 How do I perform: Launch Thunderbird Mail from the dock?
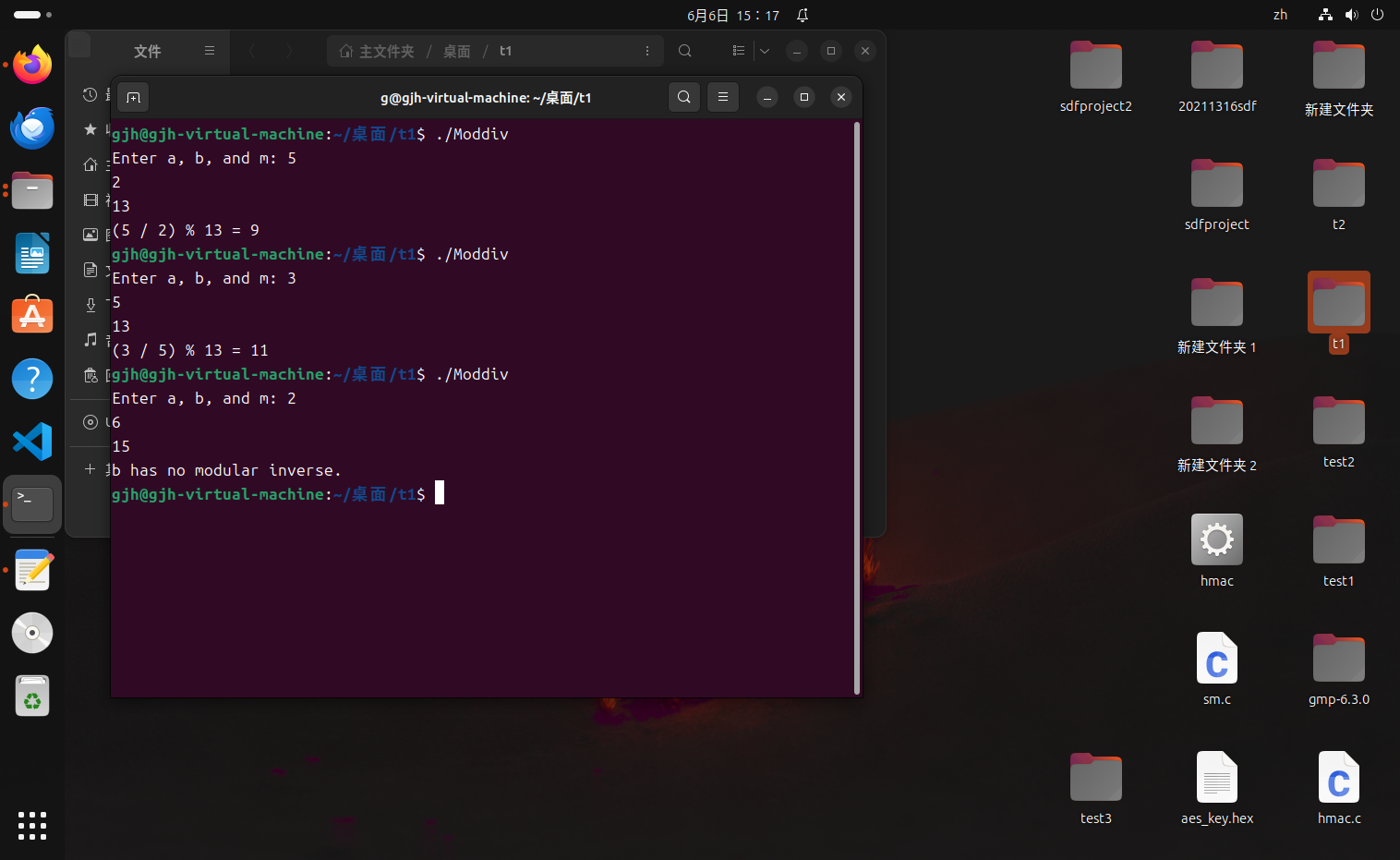(x=32, y=127)
